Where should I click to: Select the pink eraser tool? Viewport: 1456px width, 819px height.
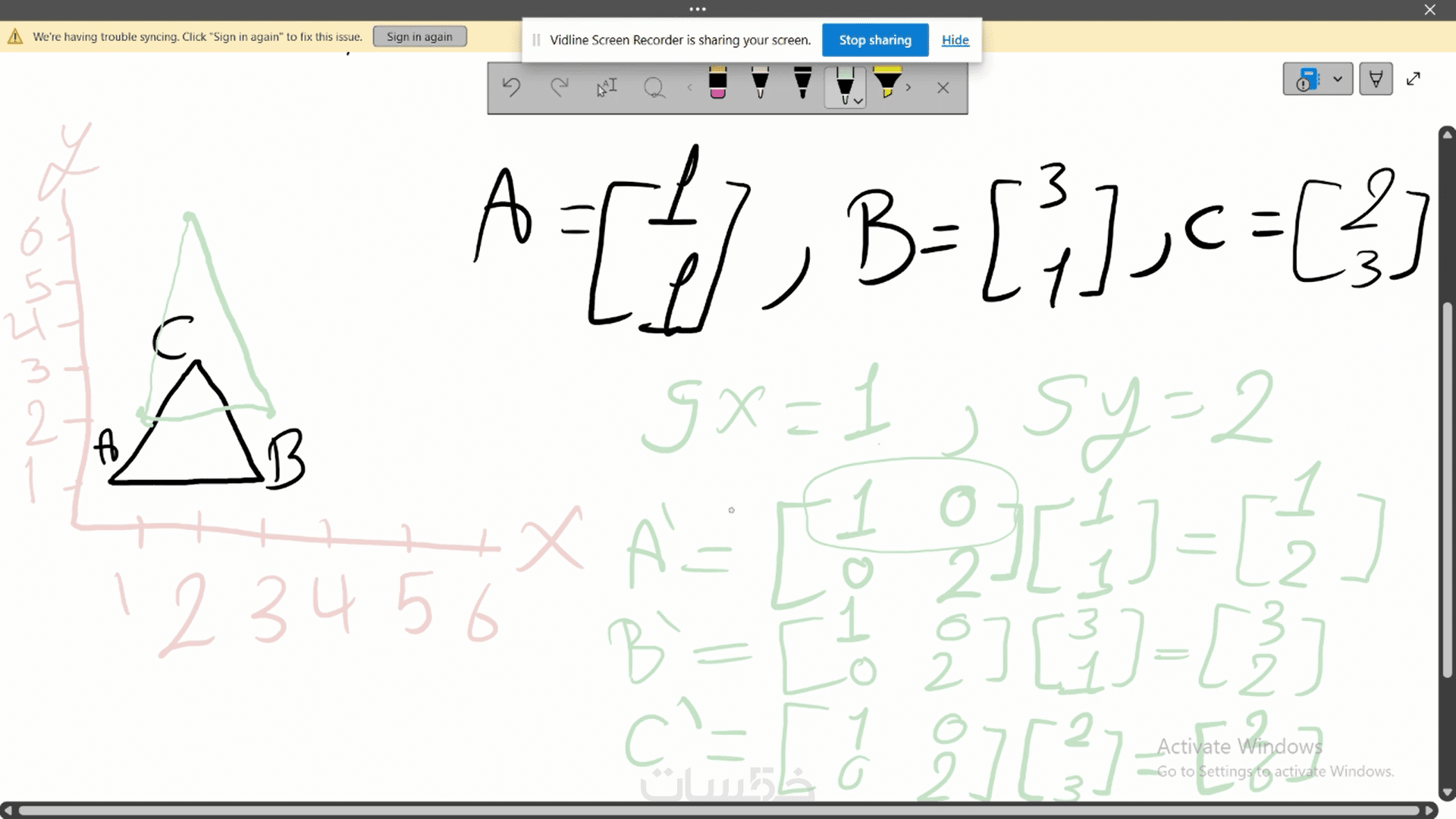[717, 83]
